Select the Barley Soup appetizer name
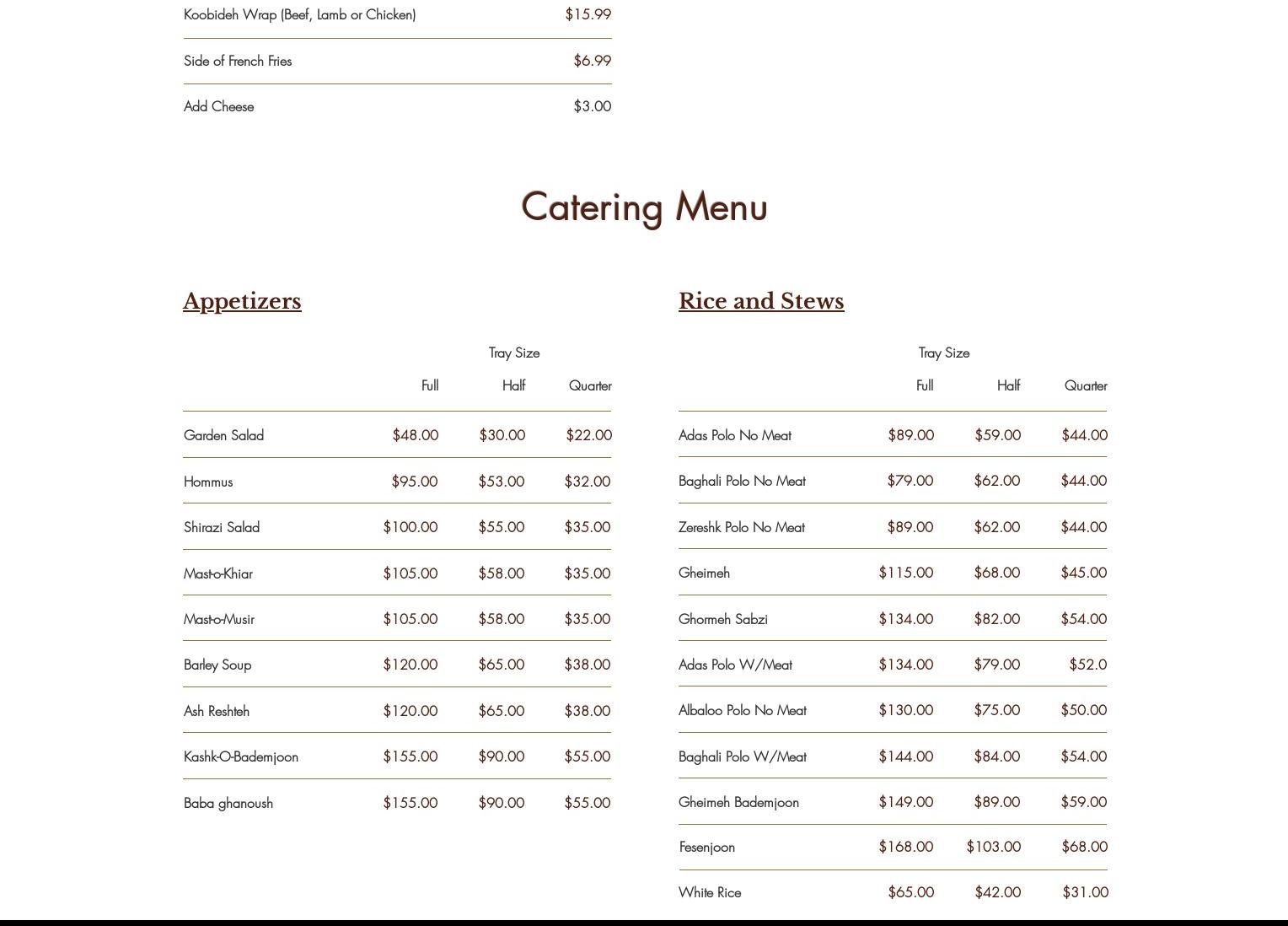Screen dimensions: 1288x926 coord(217,665)
